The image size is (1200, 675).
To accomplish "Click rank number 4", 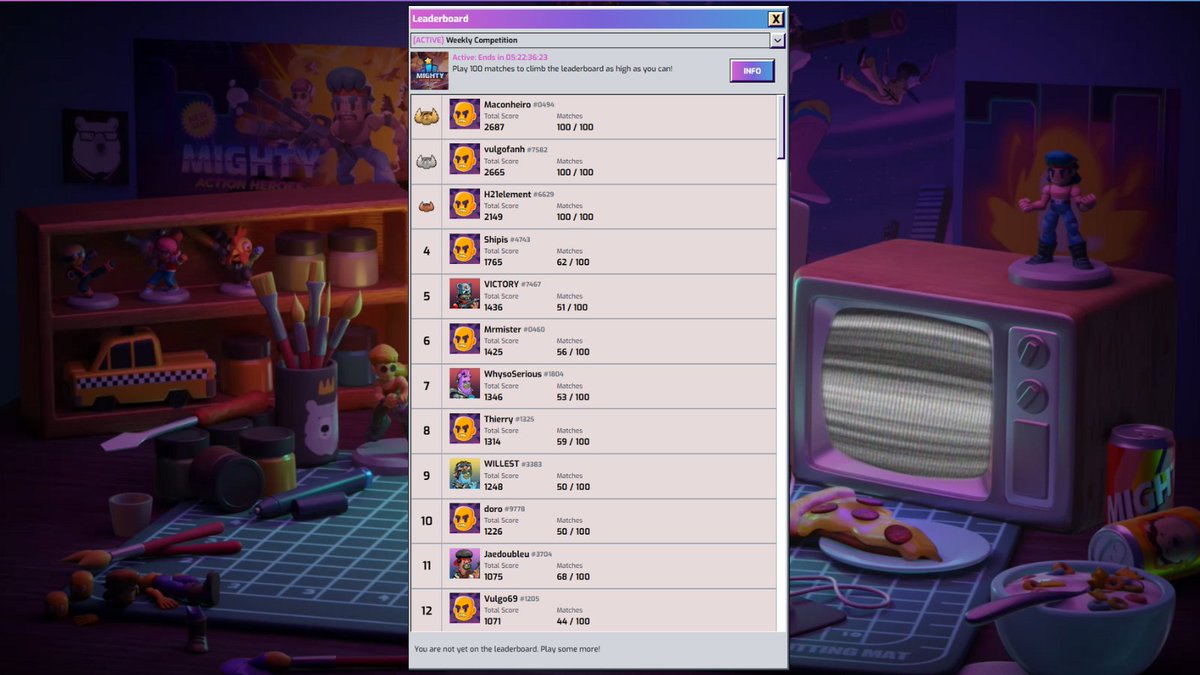I will pyautogui.click(x=426, y=251).
